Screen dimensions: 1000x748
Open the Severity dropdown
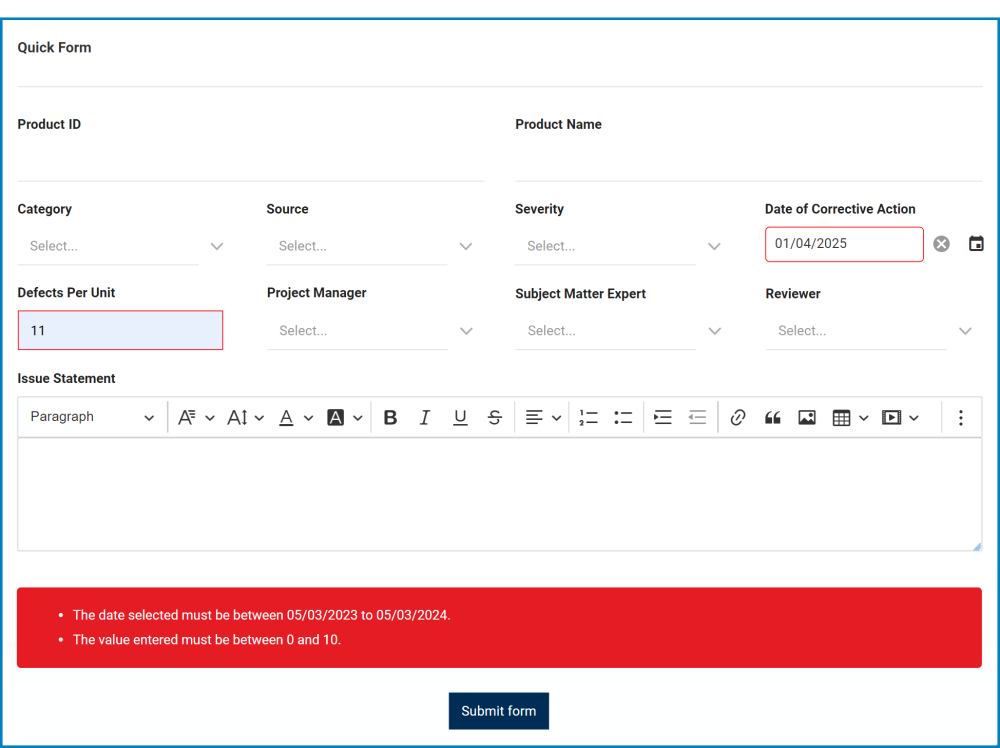[x=605, y=246]
